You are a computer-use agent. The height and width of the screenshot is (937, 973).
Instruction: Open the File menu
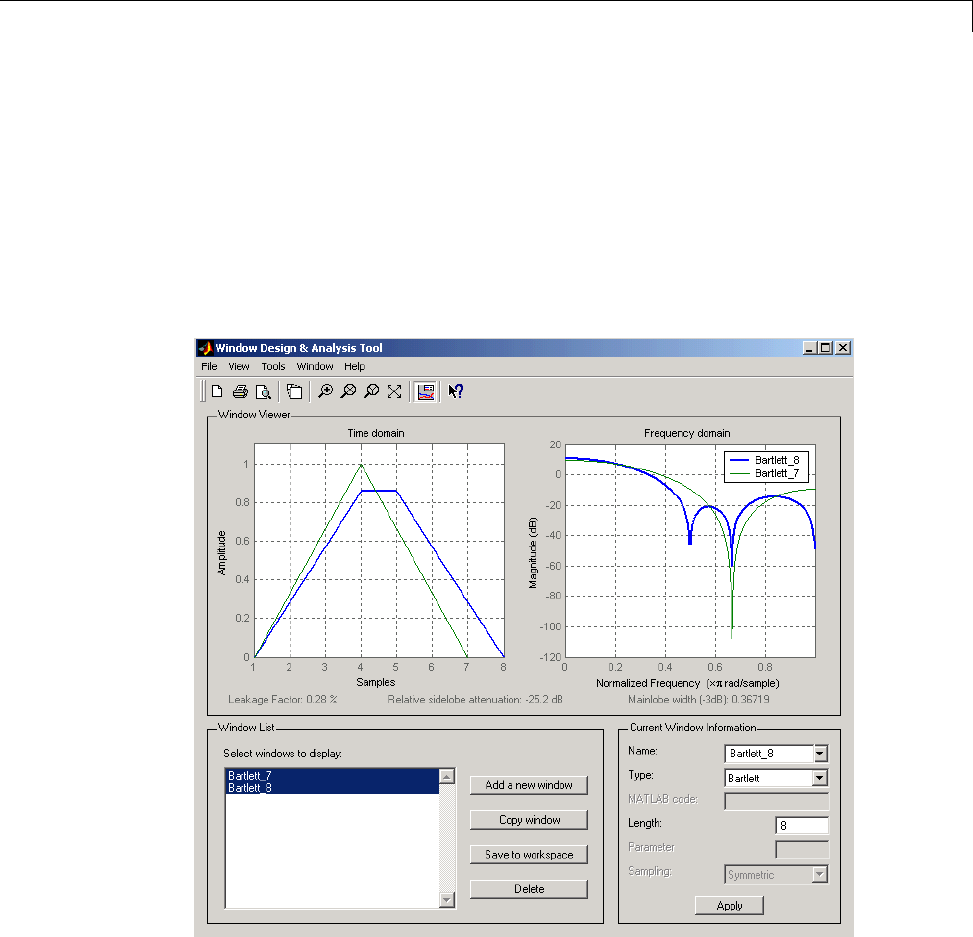(x=209, y=367)
